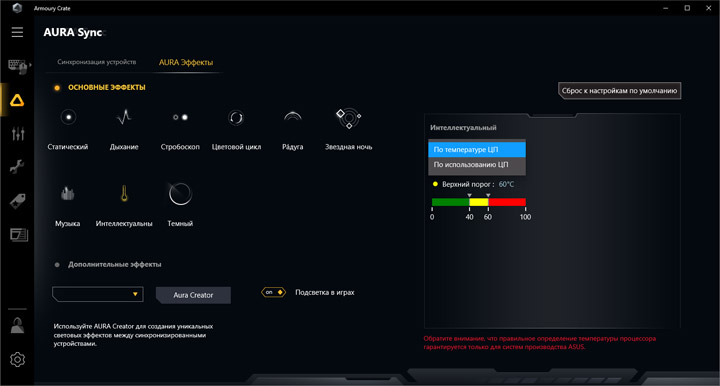This screenshot has width=720, height=386.
Task: Choose По использованию ЦП option
Action: tap(477, 165)
